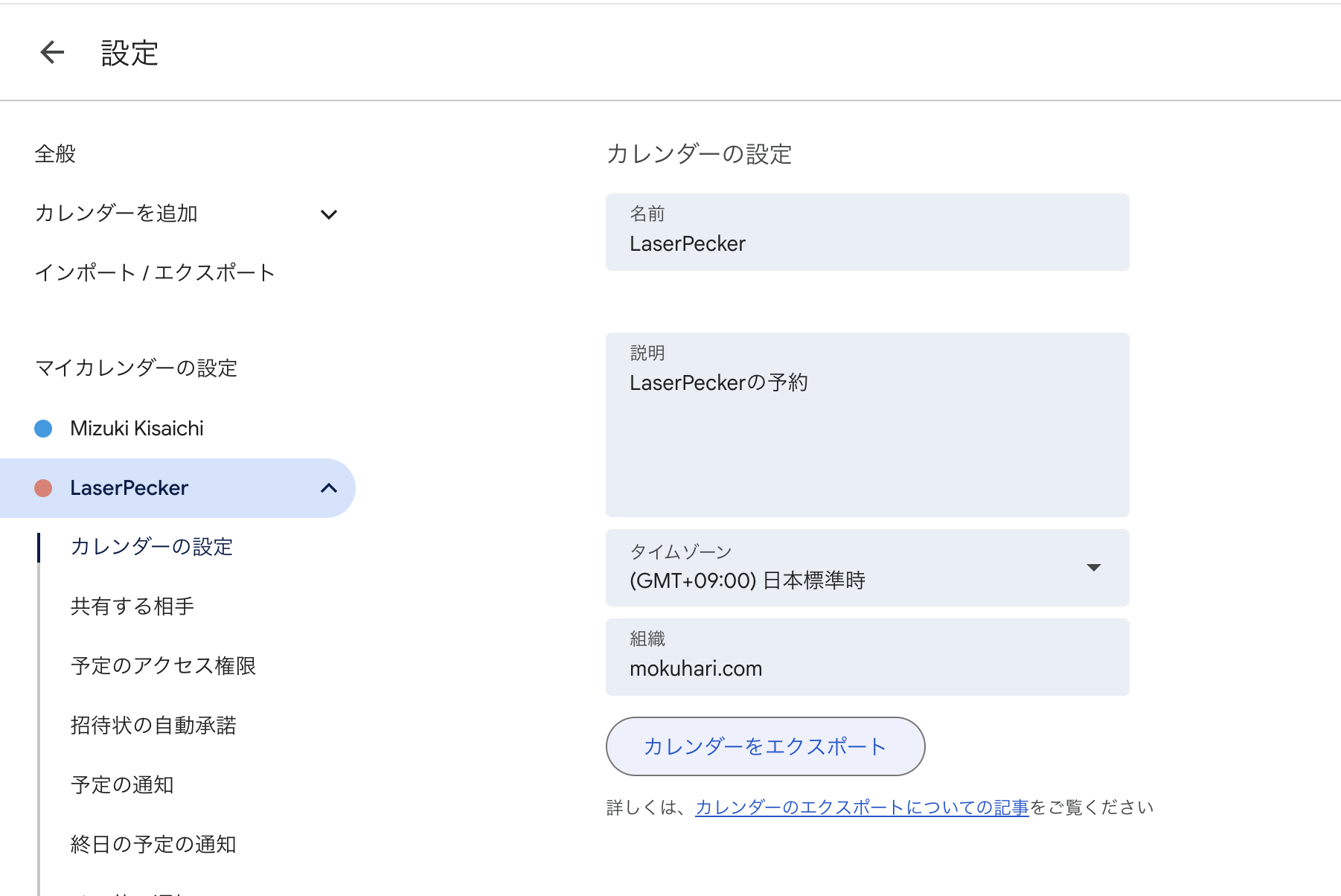The width and height of the screenshot is (1341, 896).
Task: Select インポート / エクスポート
Action: click(x=156, y=272)
